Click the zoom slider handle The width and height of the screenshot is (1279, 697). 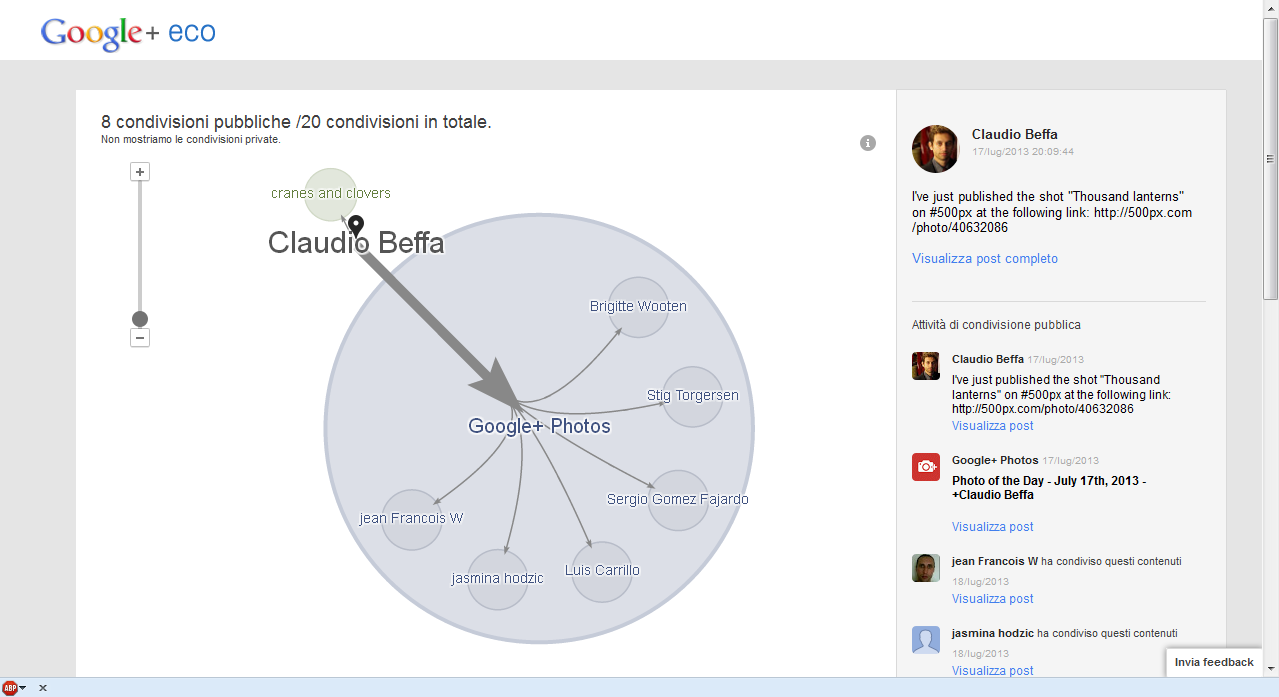140,319
